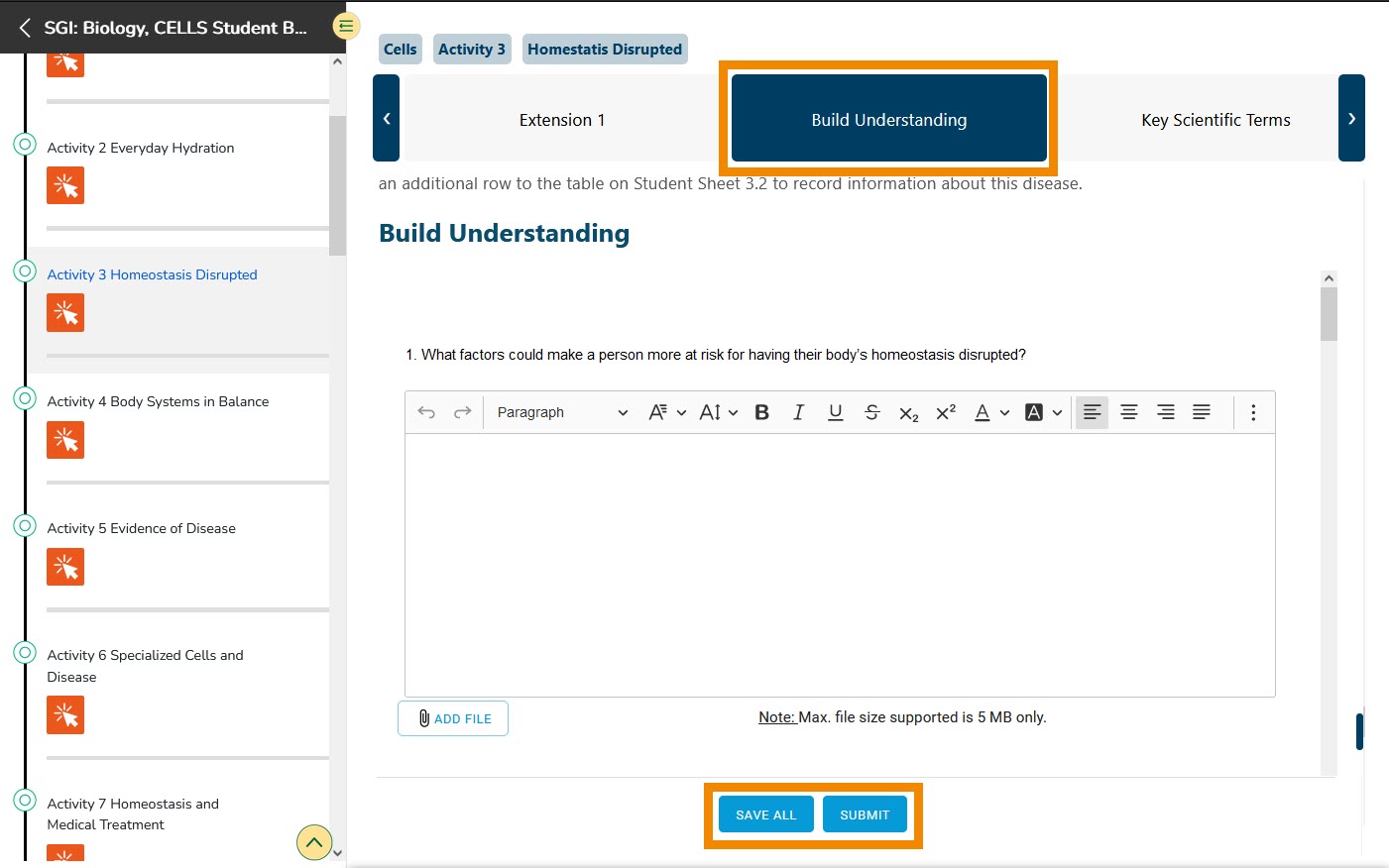Switch to the Key Scientific Terms tab
The image size is (1389, 868).
(1215, 120)
